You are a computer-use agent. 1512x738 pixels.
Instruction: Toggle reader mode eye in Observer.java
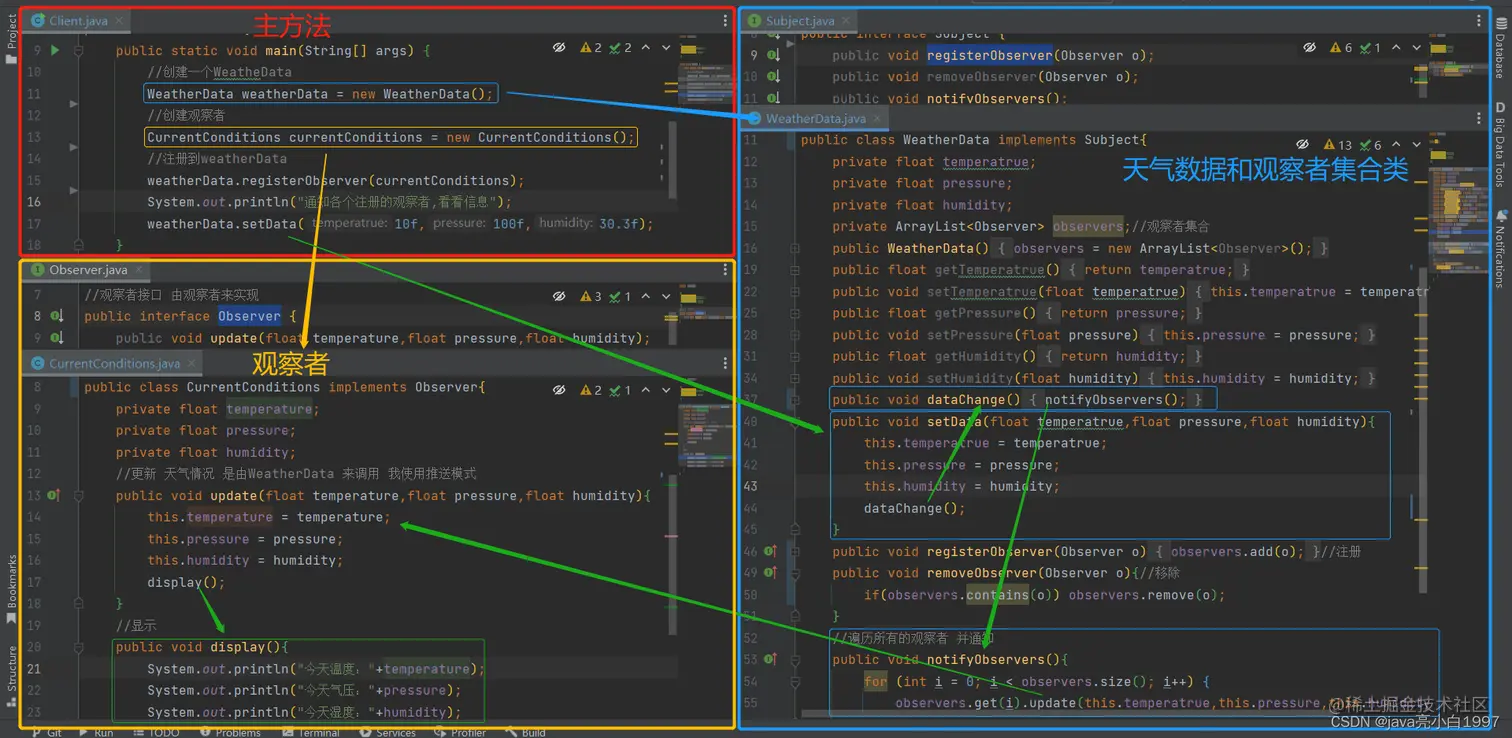tap(559, 296)
